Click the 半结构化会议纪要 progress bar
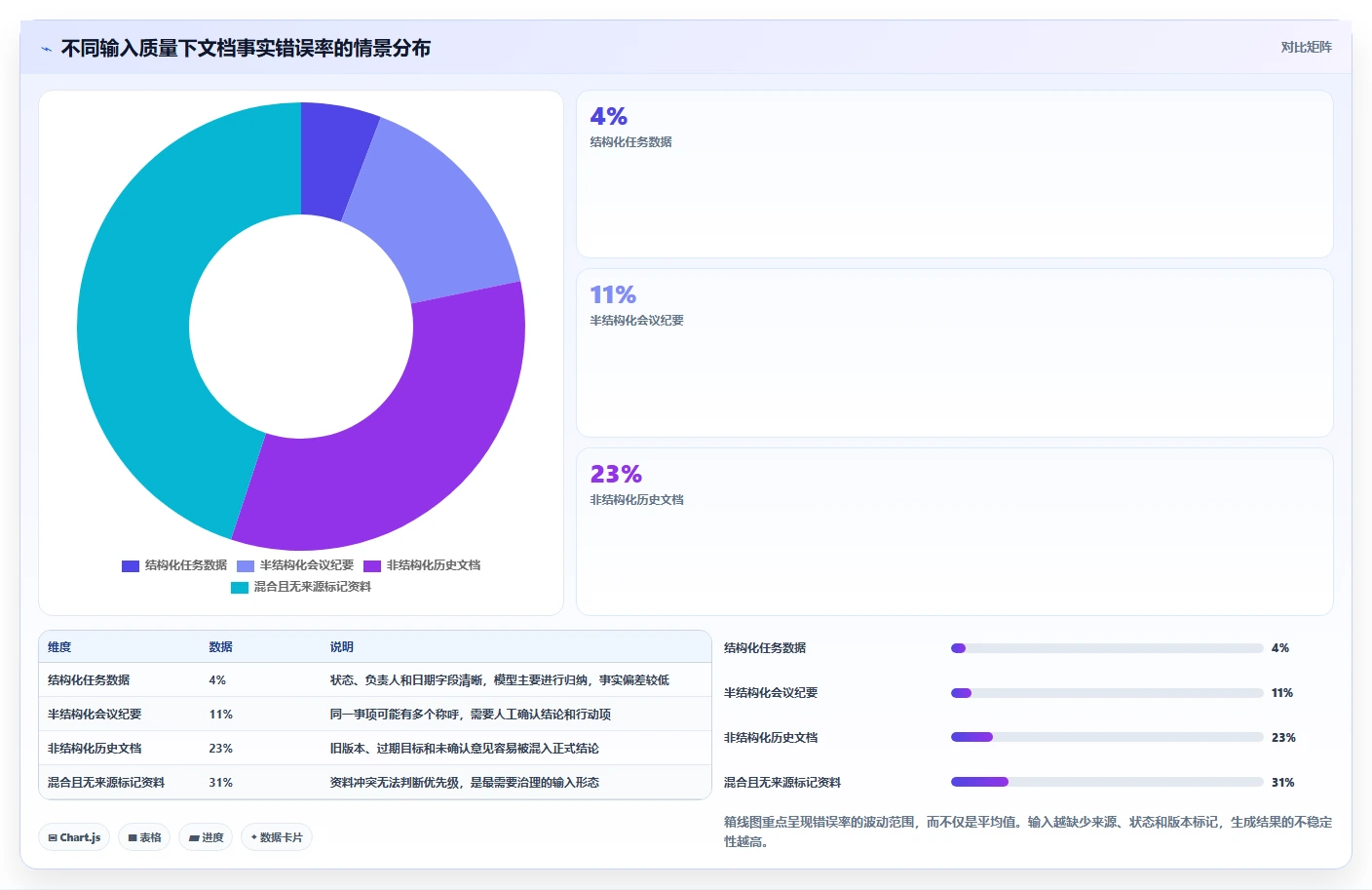This screenshot has width=1372, height=890. (1107, 693)
